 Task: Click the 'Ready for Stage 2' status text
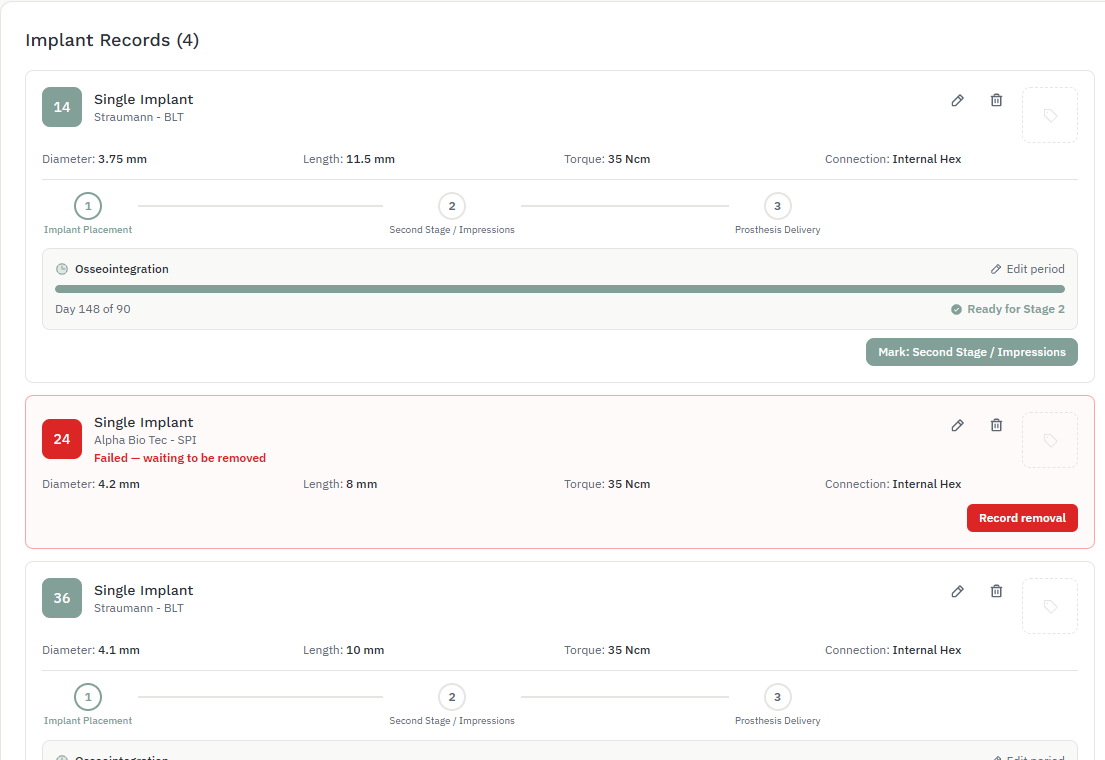click(x=1016, y=309)
